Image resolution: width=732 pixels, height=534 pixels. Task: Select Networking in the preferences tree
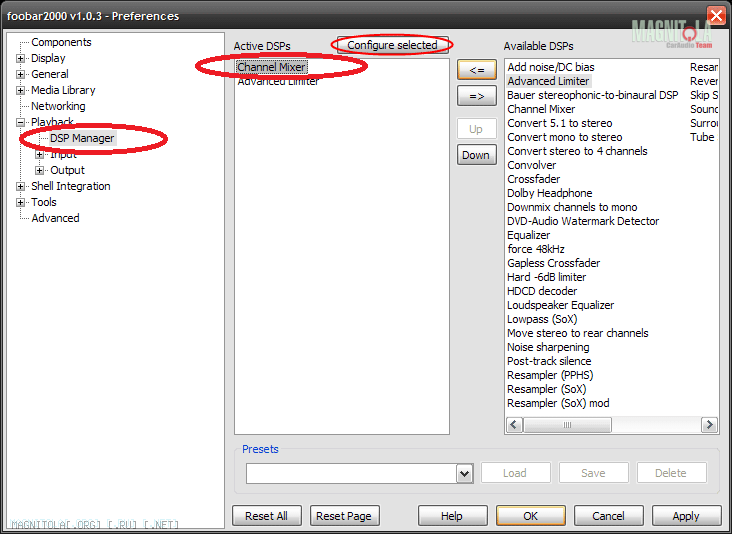[x=58, y=106]
